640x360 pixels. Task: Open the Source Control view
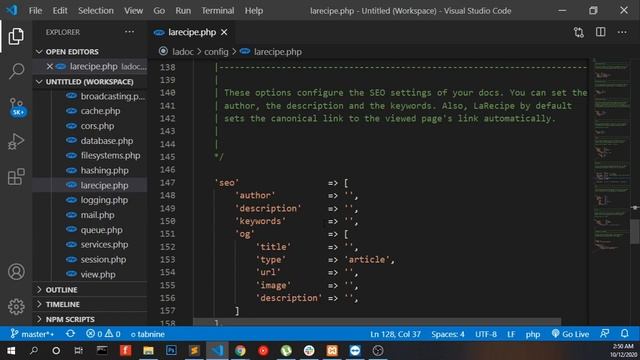pos(17,107)
